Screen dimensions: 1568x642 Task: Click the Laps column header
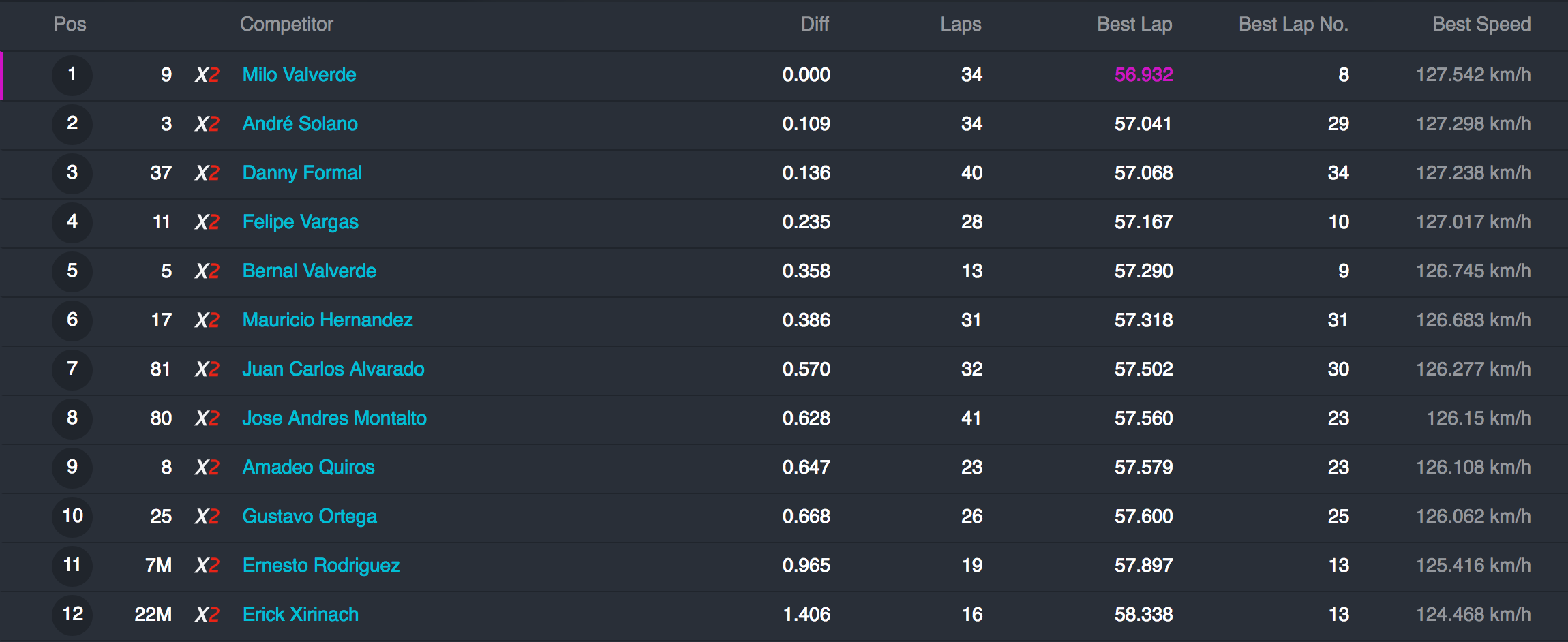961,25
